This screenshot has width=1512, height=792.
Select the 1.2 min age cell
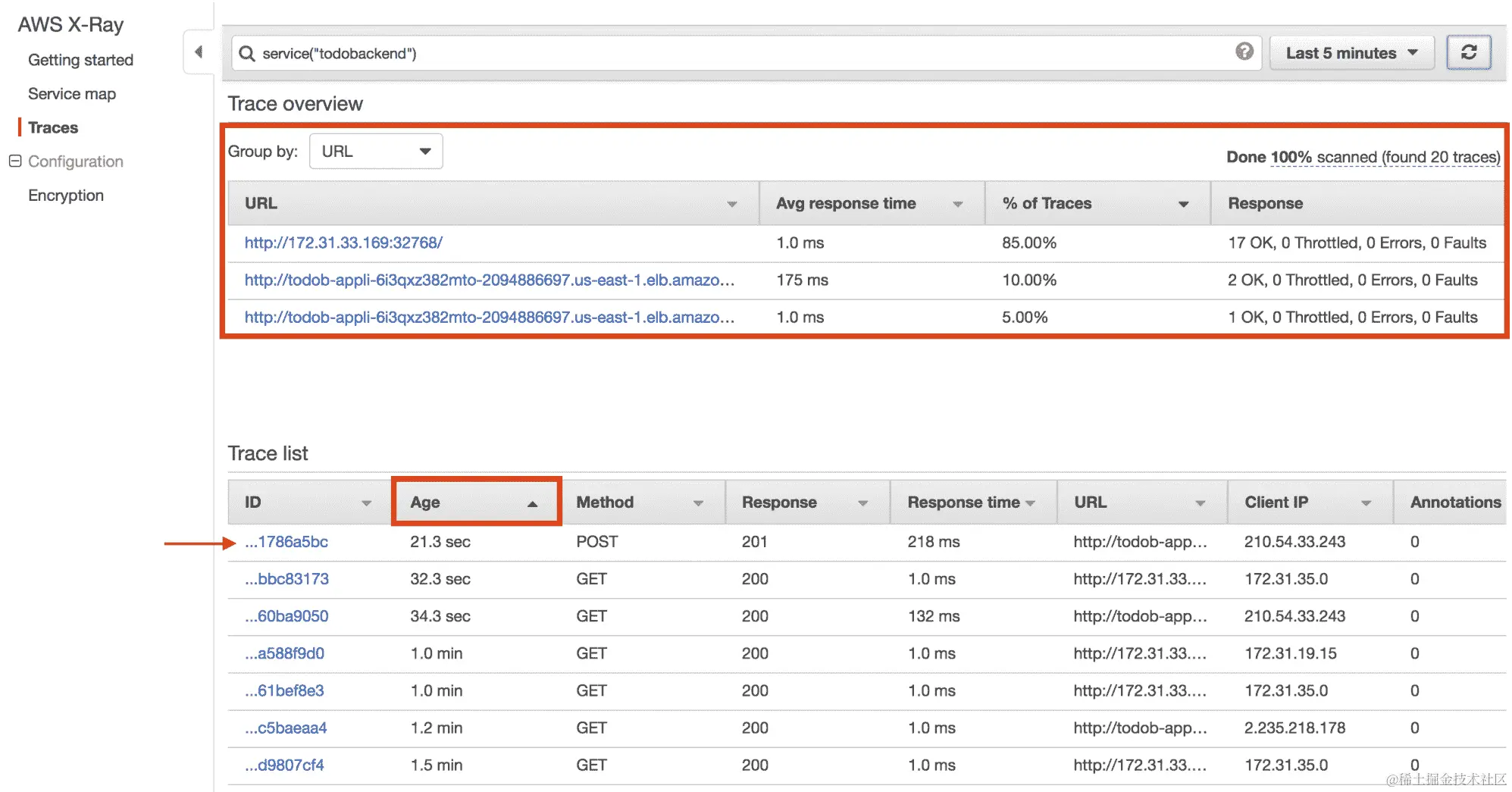437,728
